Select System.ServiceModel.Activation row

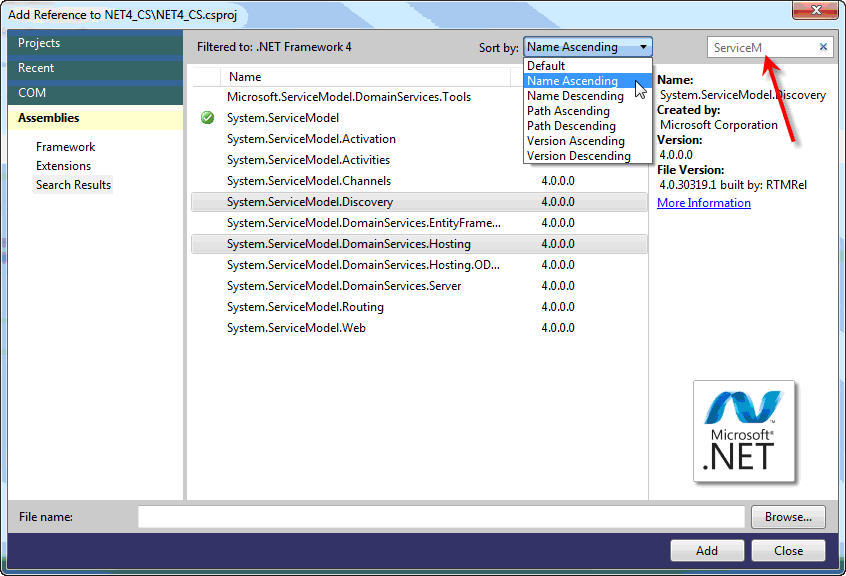pos(419,139)
